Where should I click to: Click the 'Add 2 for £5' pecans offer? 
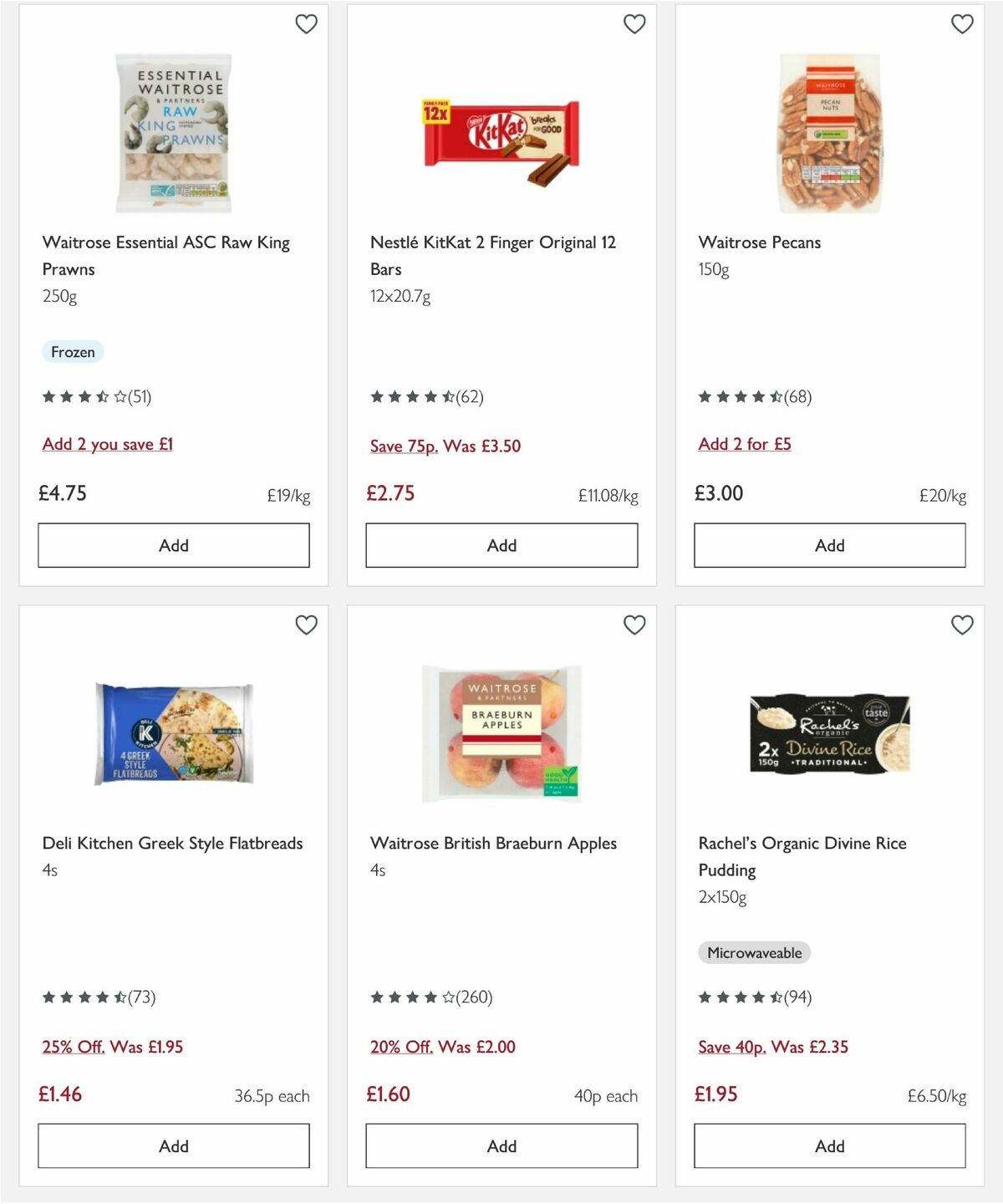point(745,444)
